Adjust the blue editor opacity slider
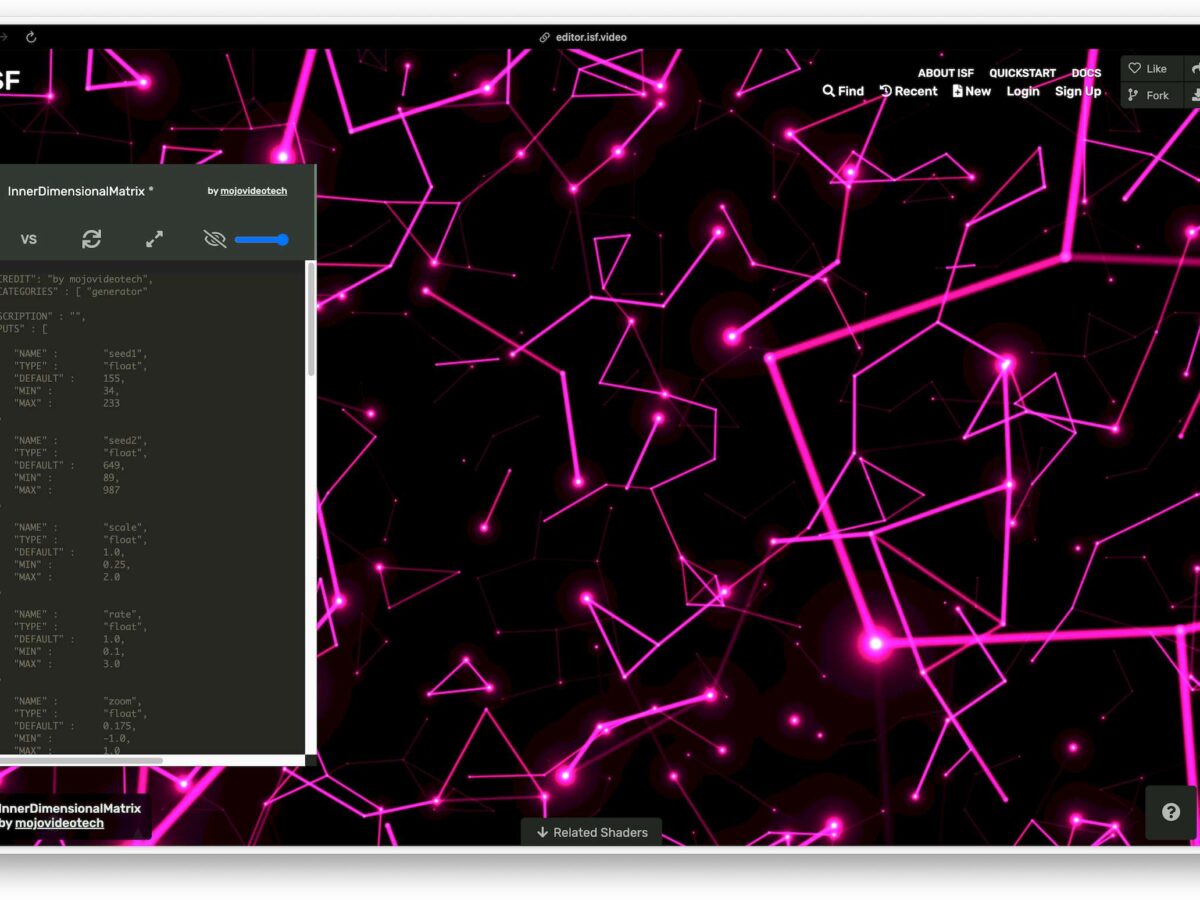Screen dimensions: 1200x900 point(262,240)
